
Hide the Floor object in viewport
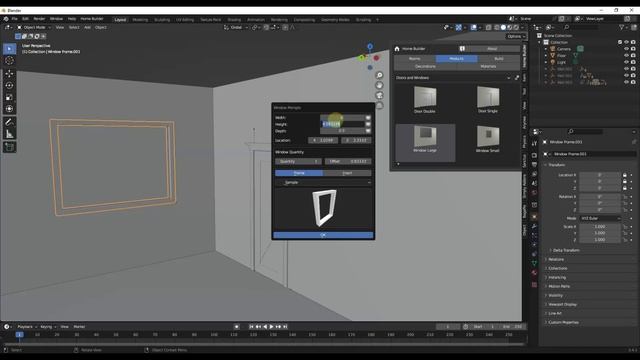coord(626,56)
